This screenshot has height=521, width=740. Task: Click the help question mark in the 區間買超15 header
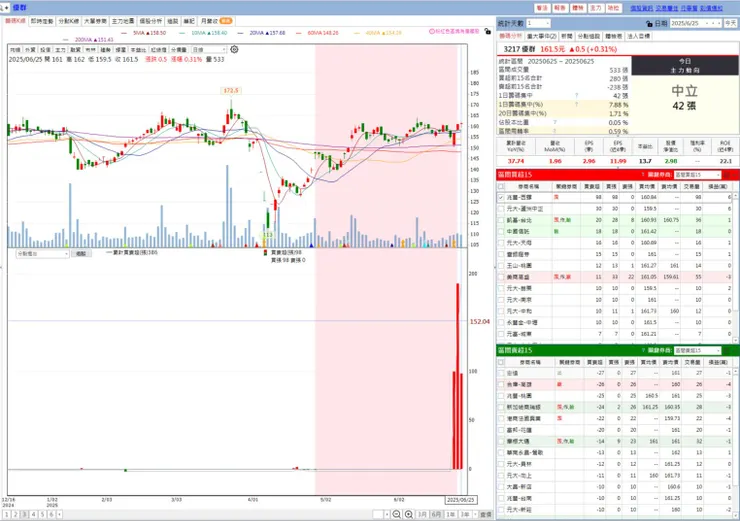[x=643, y=175]
